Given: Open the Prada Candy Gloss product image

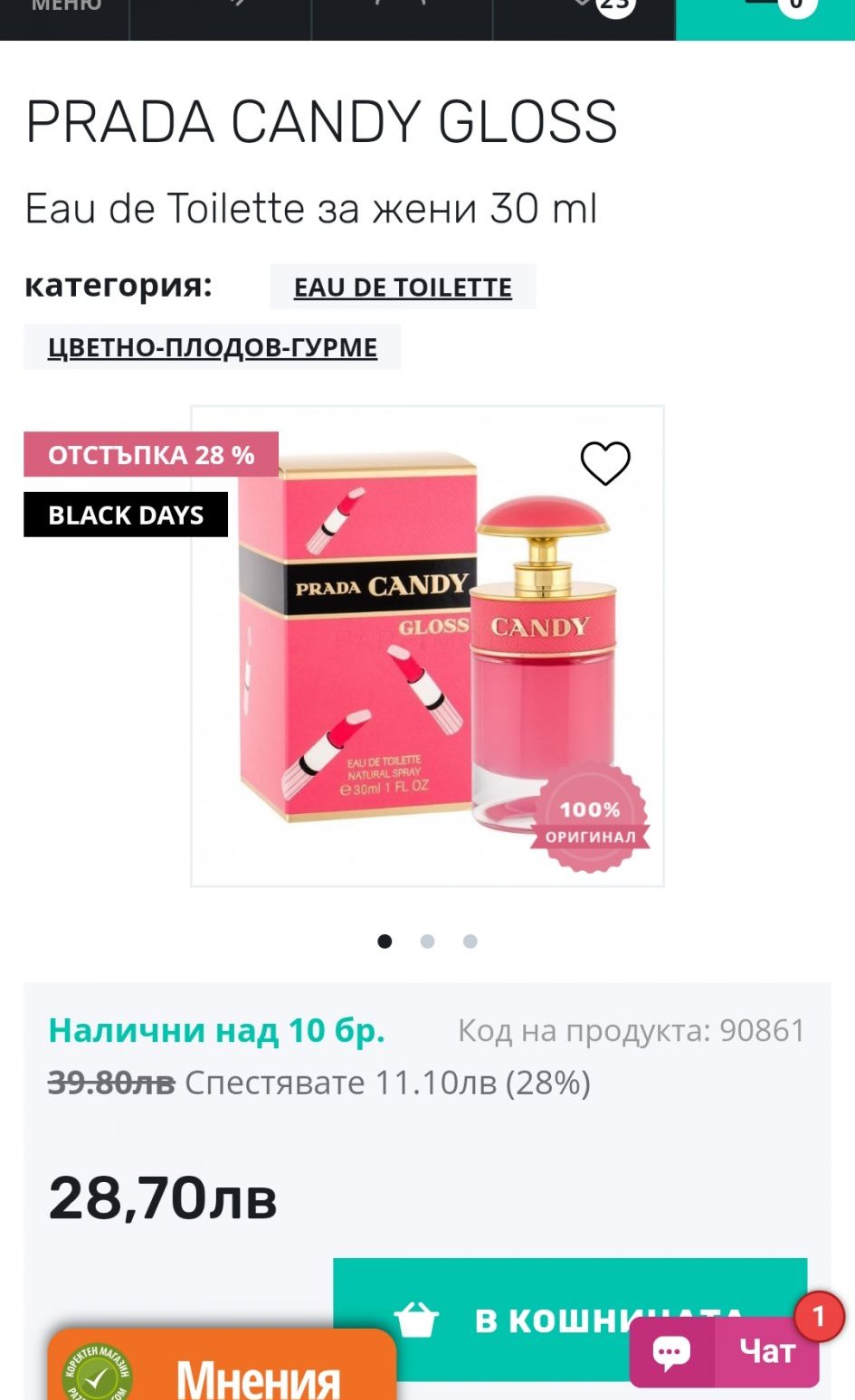Looking at the screenshot, I should 427,646.
